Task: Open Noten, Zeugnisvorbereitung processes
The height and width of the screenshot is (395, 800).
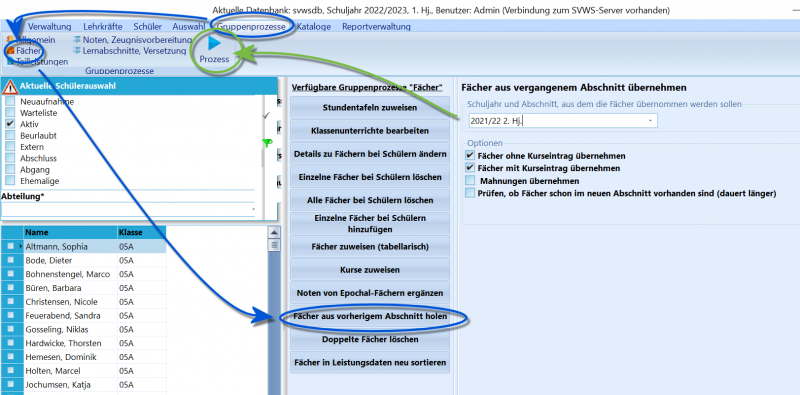Action: 133,40
